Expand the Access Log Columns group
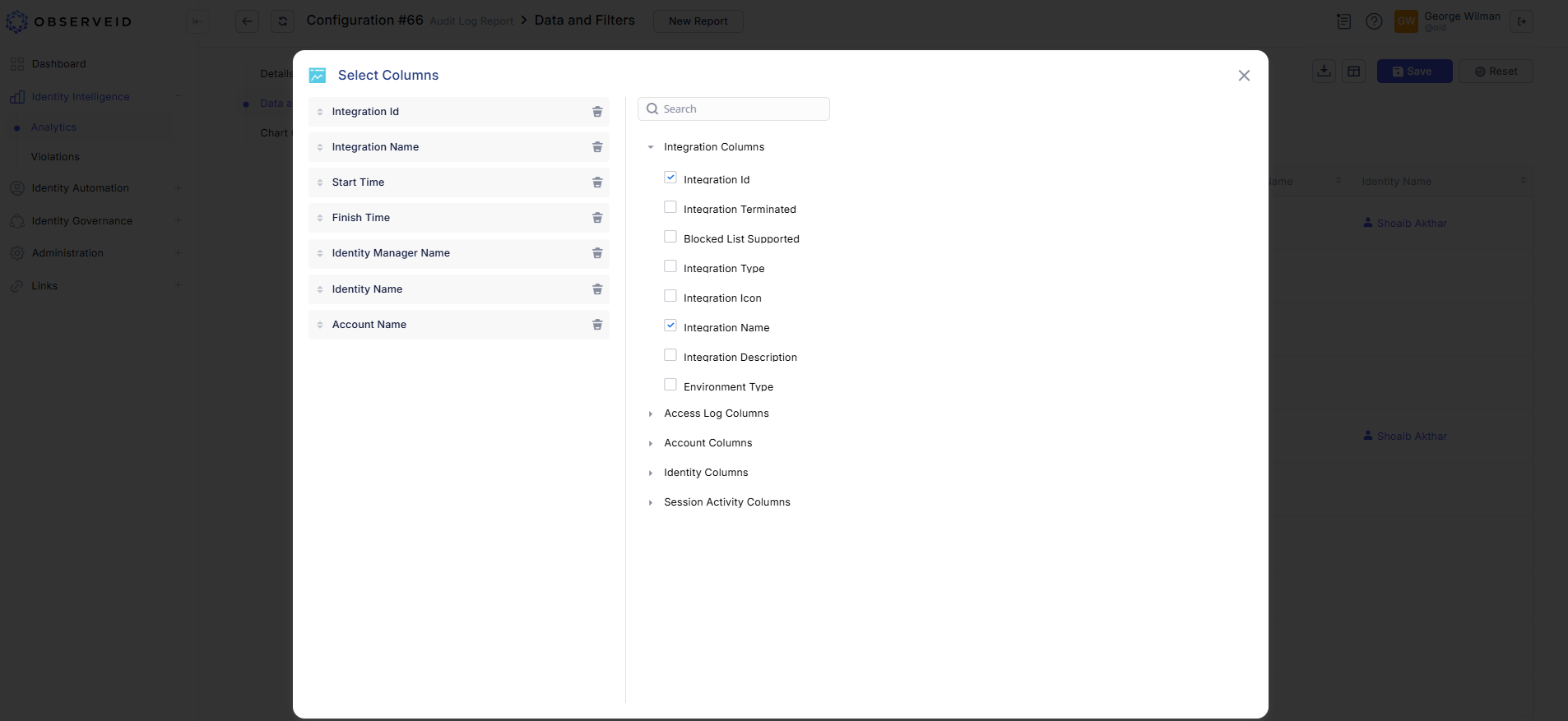Screen dimensions: 1568x721 651,414
